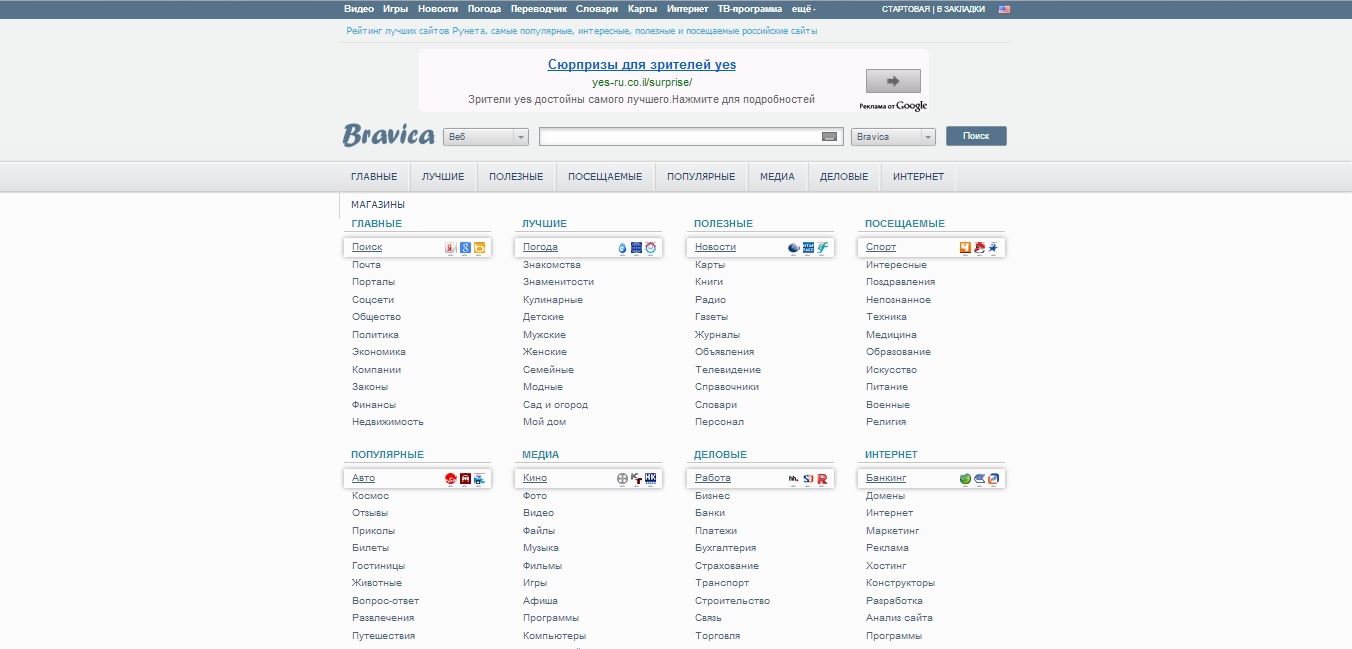1352x649 pixels.
Task: Open the Сюрпризы для зрителей yes ad link
Action: pos(642,65)
